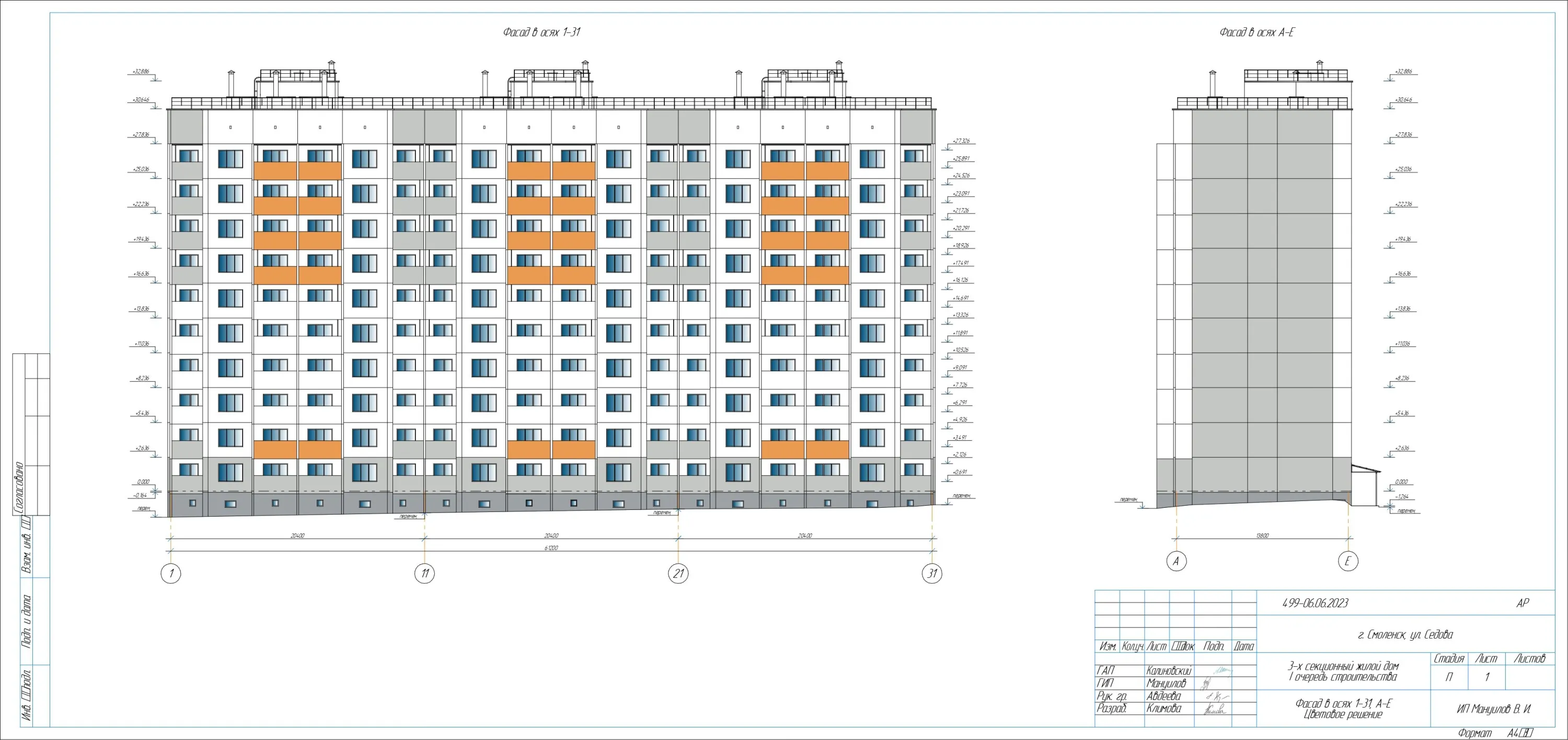Click the 'Изм.' header cell
This screenshot has height=740, width=1568.
[1107, 646]
